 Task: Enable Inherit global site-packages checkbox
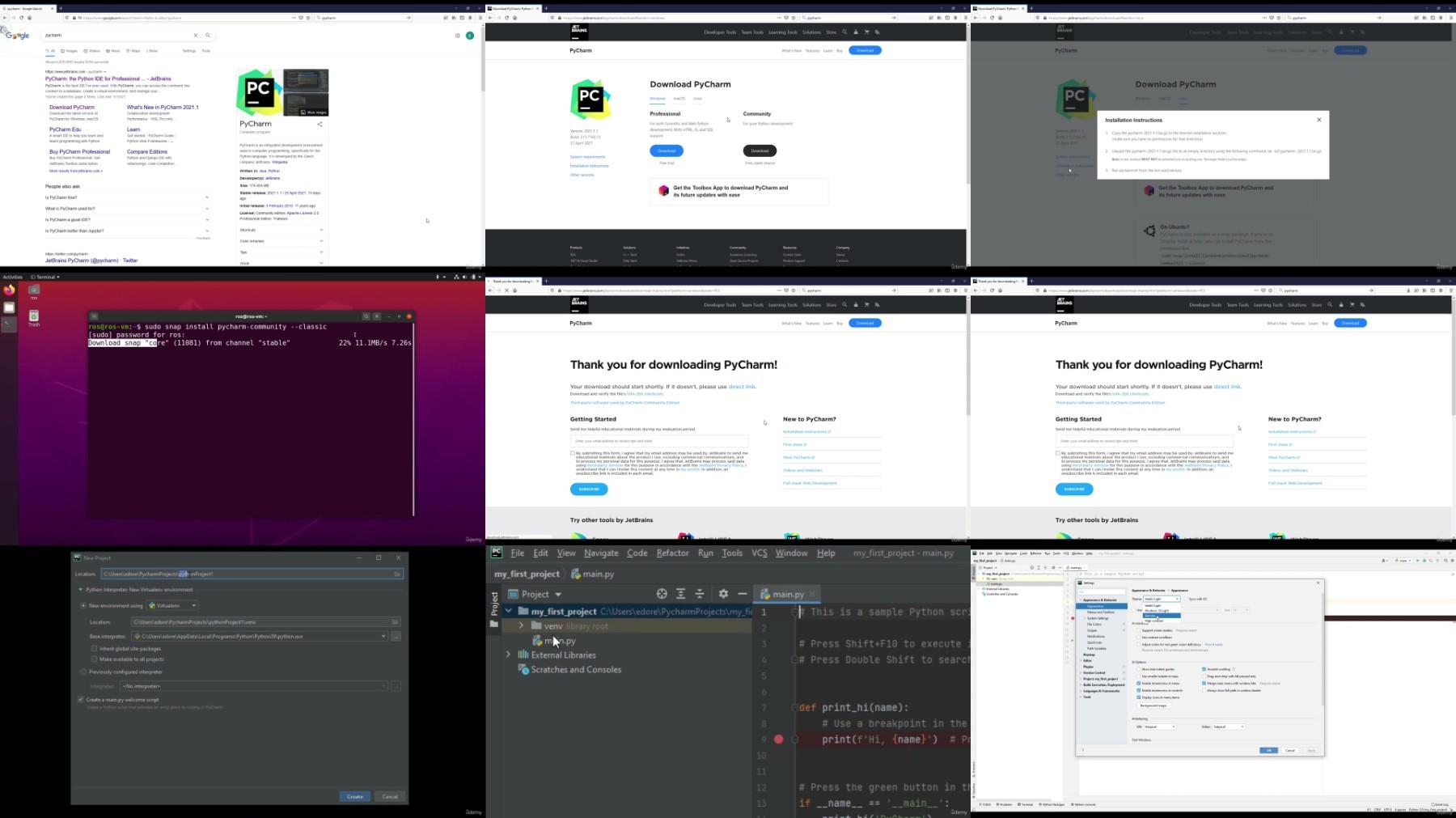94,648
